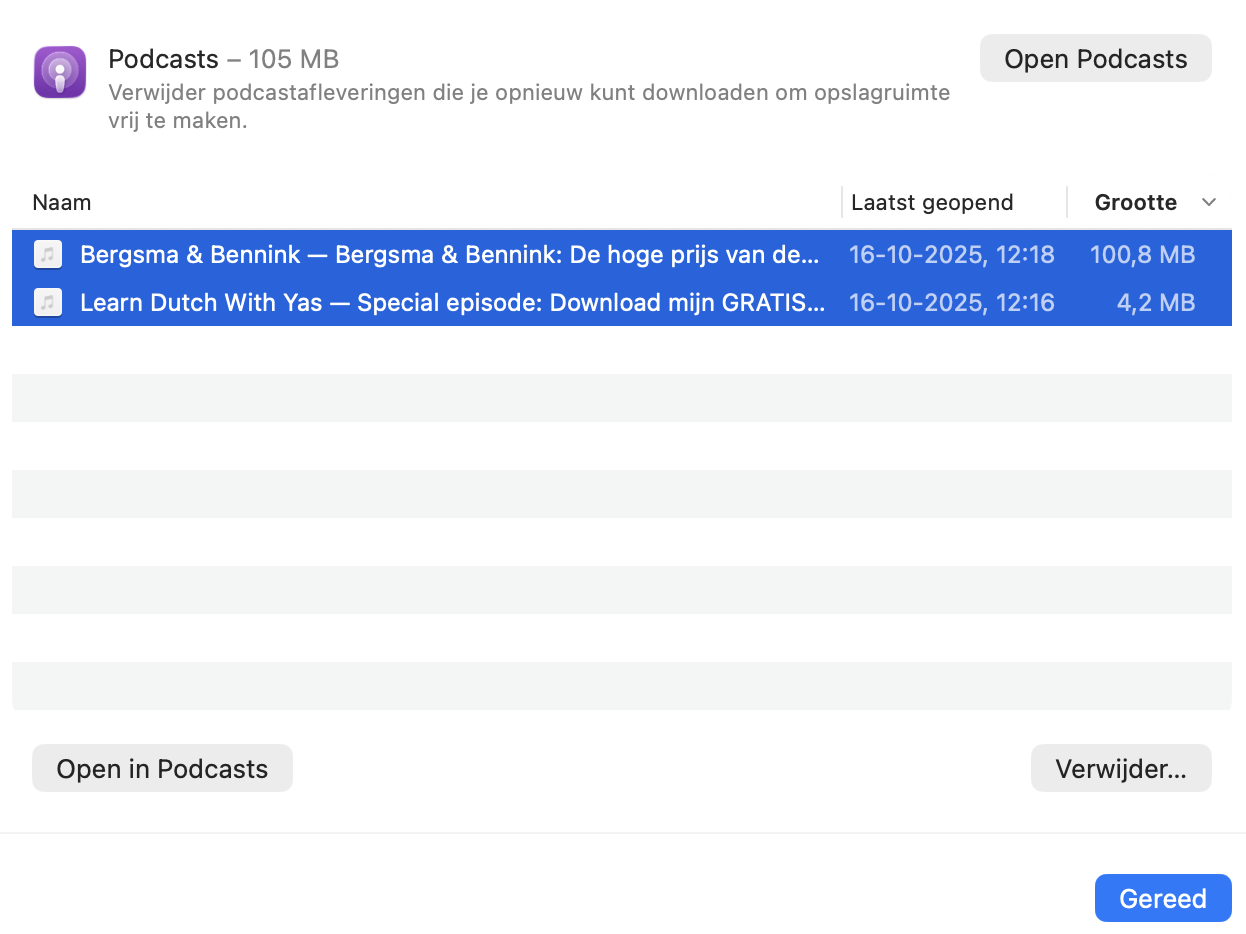Viewport: 1246px width, 934px height.
Task: Click the Verwijder... button
Action: (1120, 769)
